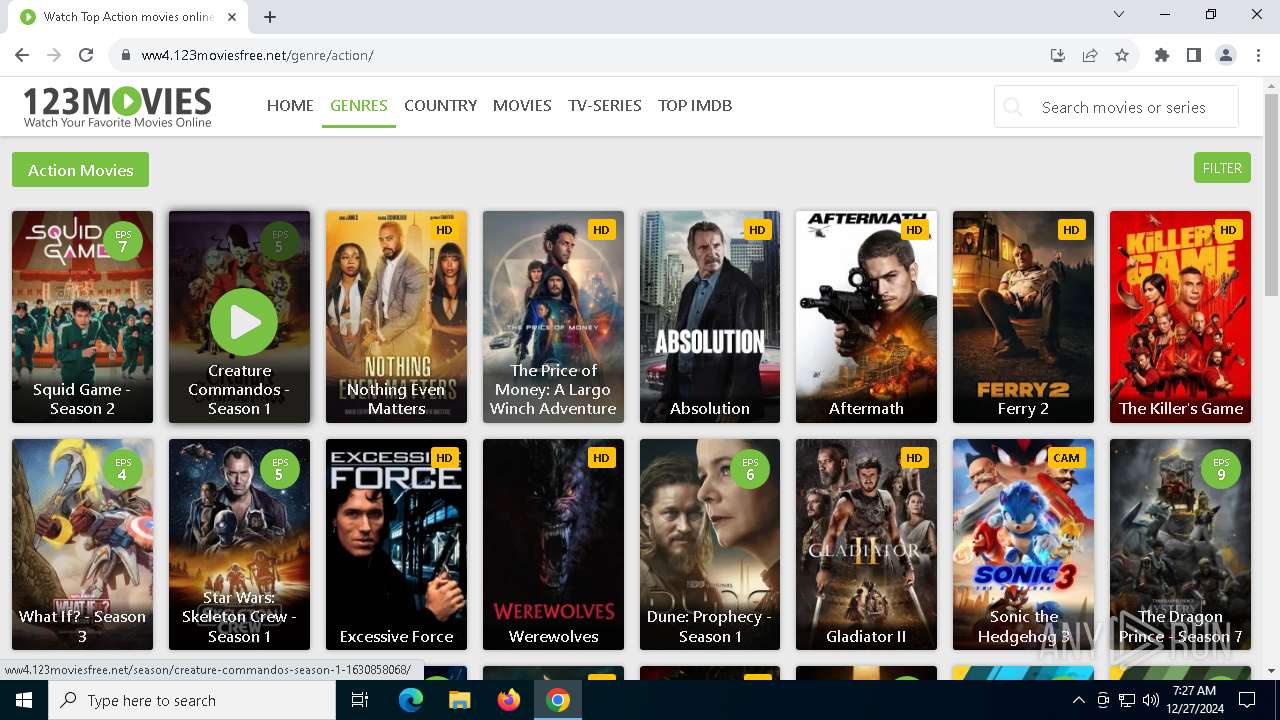Close the Watch Top Action movies tab

coord(230,16)
